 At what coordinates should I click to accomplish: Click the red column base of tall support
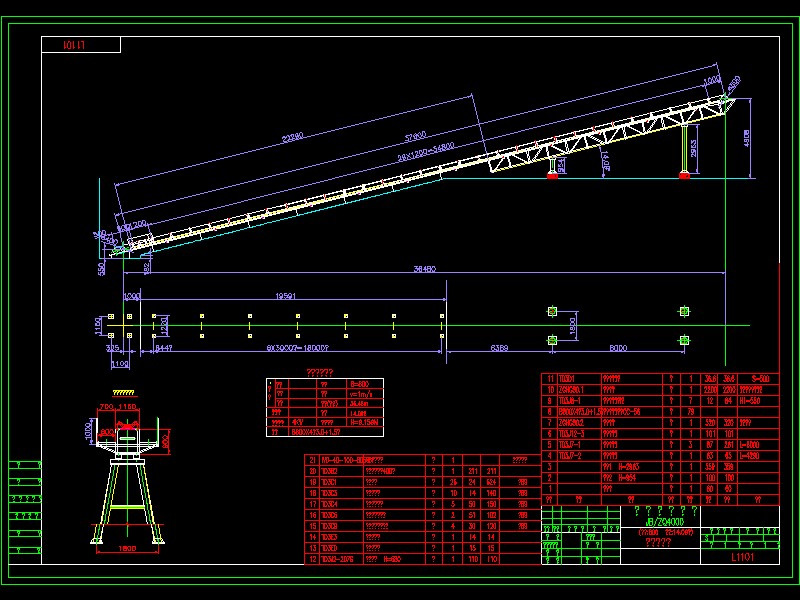point(685,176)
